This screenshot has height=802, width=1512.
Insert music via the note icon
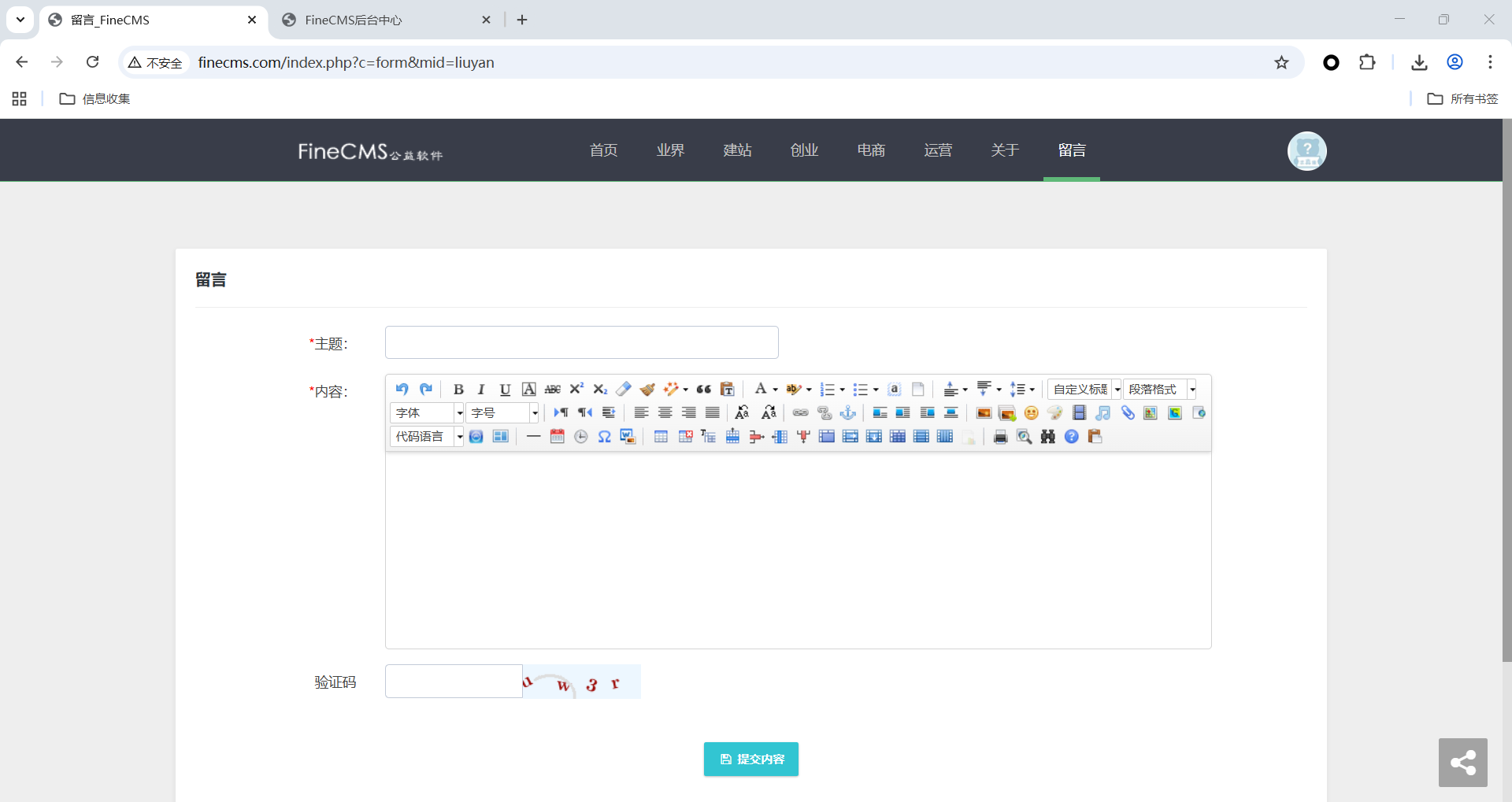coord(1103,412)
